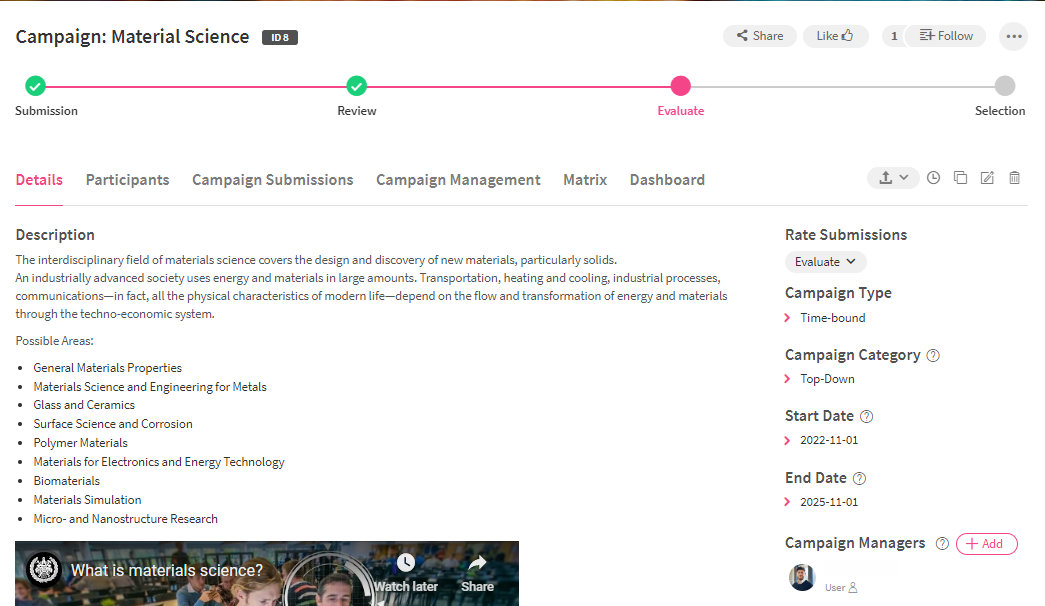
Task: Click the video Share arrow icon
Action: (477, 563)
